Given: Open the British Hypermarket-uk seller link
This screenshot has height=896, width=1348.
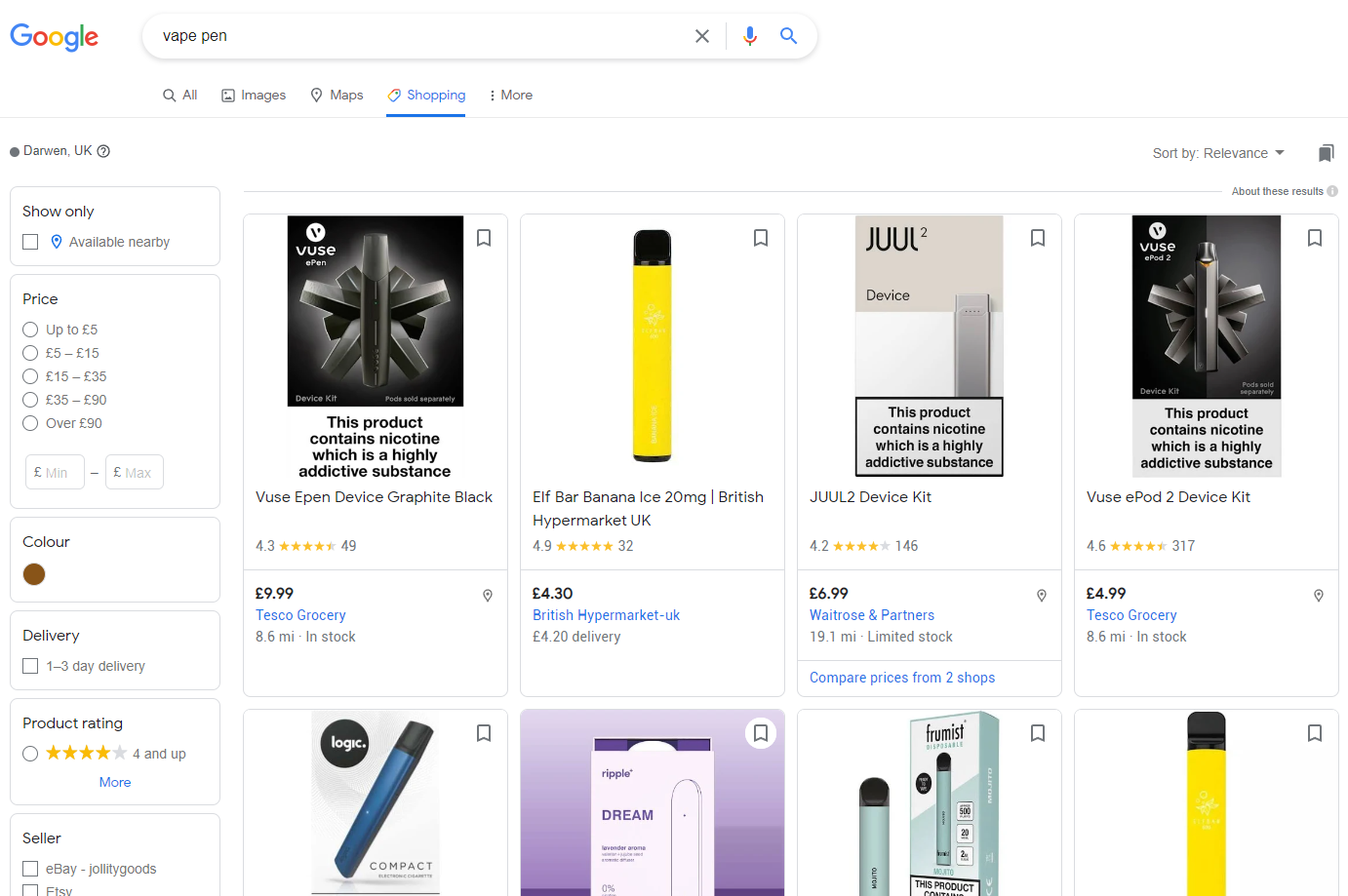Looking at the screenshot, I should click(606, 615).
